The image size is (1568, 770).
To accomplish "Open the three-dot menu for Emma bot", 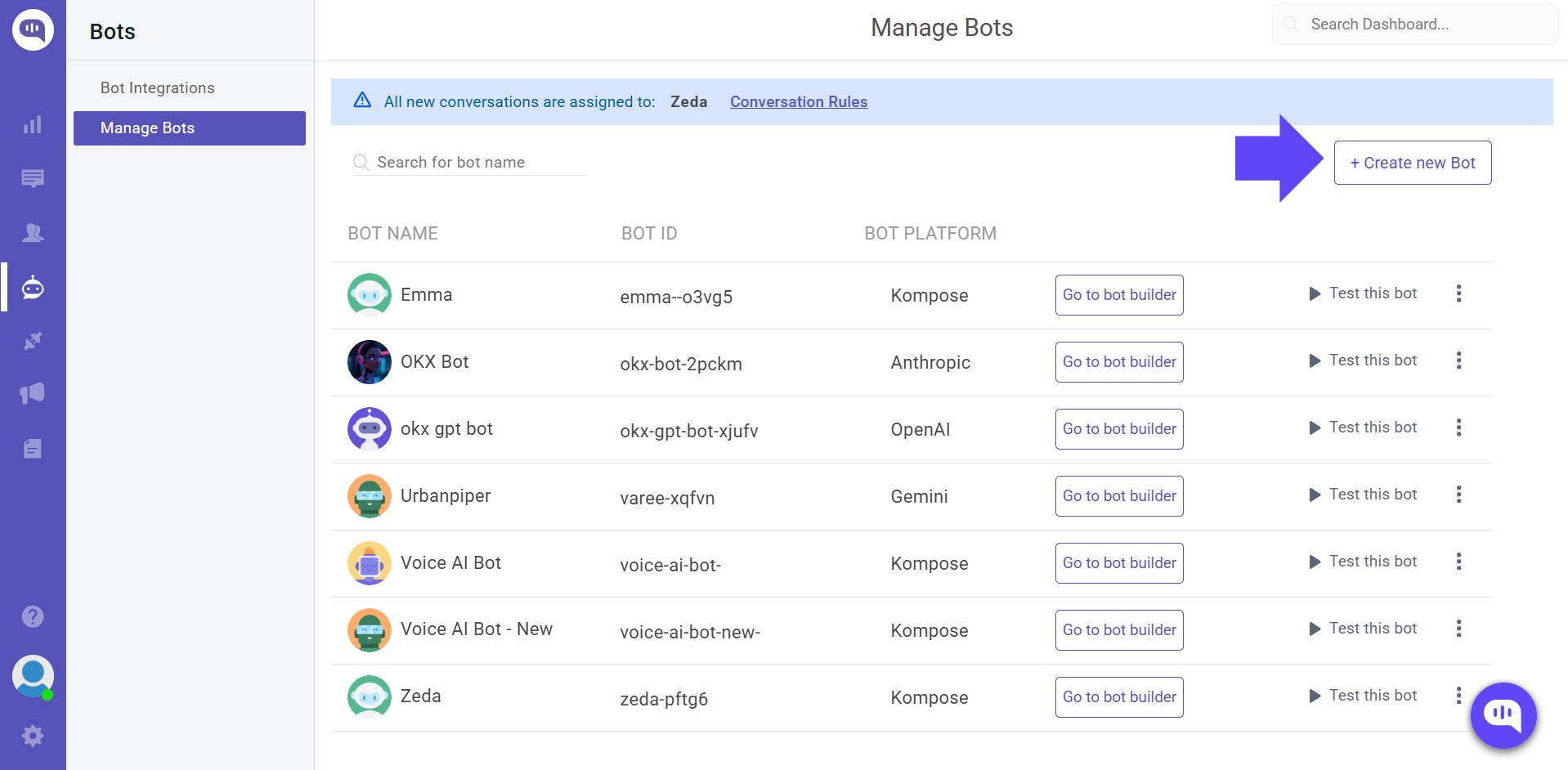I will 1459,293.
